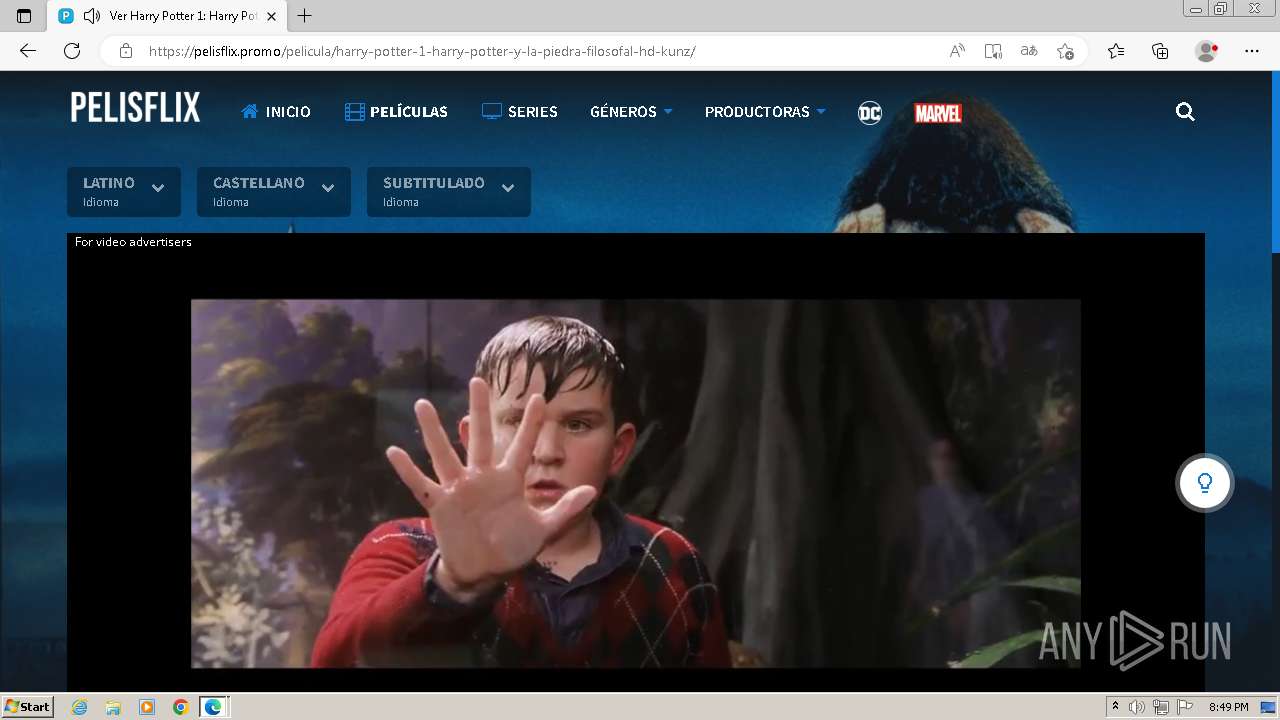Toggle the lights-off lightbulb button

click(x=1205, y=483)
